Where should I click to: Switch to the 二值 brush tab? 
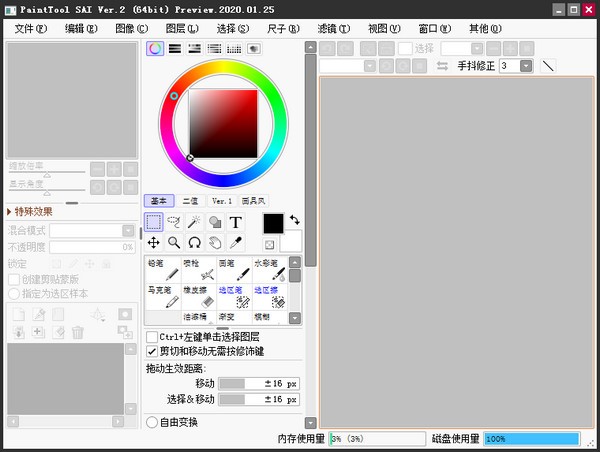(x=189, y=200)
